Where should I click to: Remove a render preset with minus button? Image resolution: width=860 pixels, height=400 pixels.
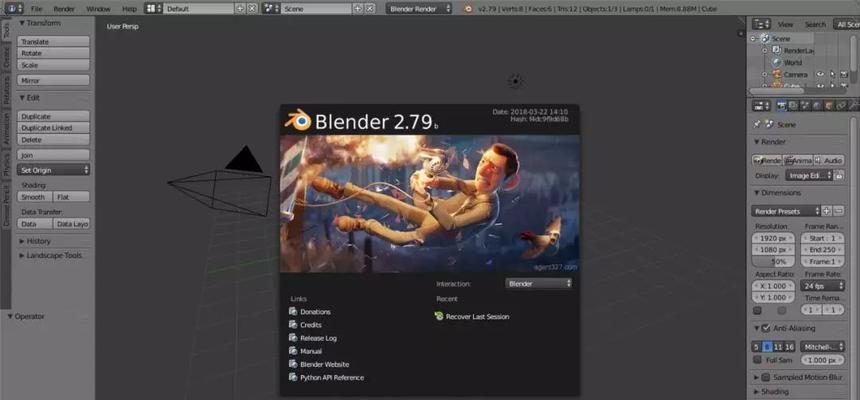(x=839, y=211)
